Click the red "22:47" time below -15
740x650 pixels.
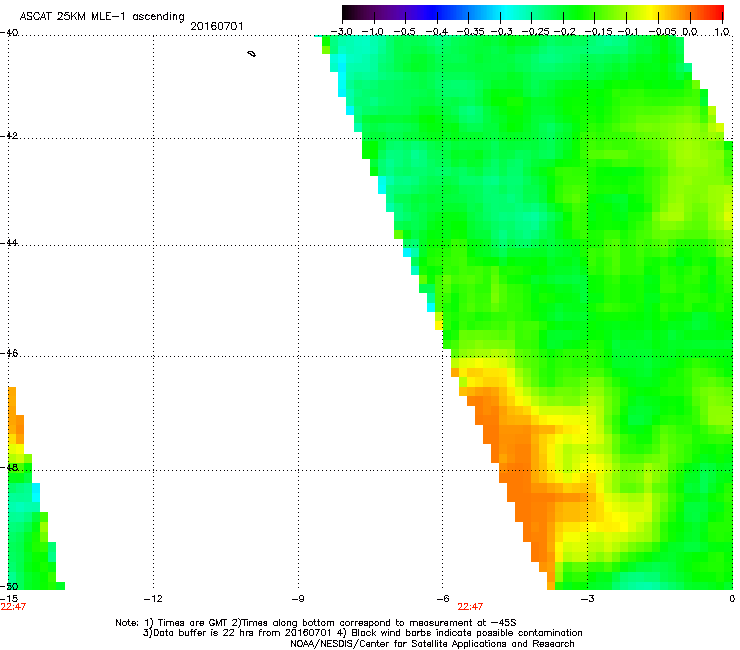(13, 607)
